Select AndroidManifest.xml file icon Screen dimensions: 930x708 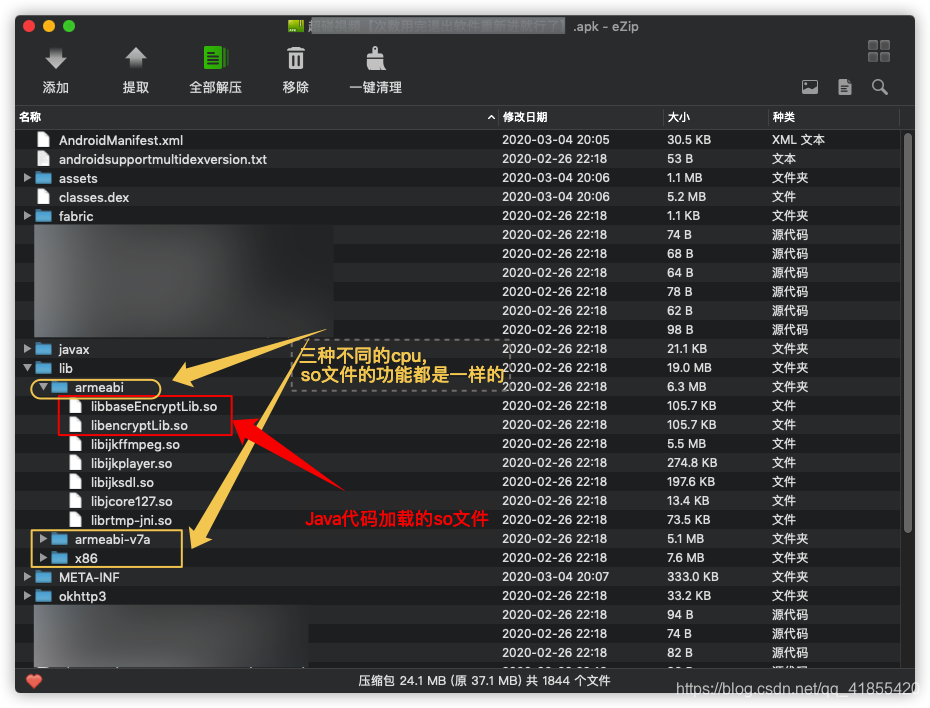pos(43,140)
